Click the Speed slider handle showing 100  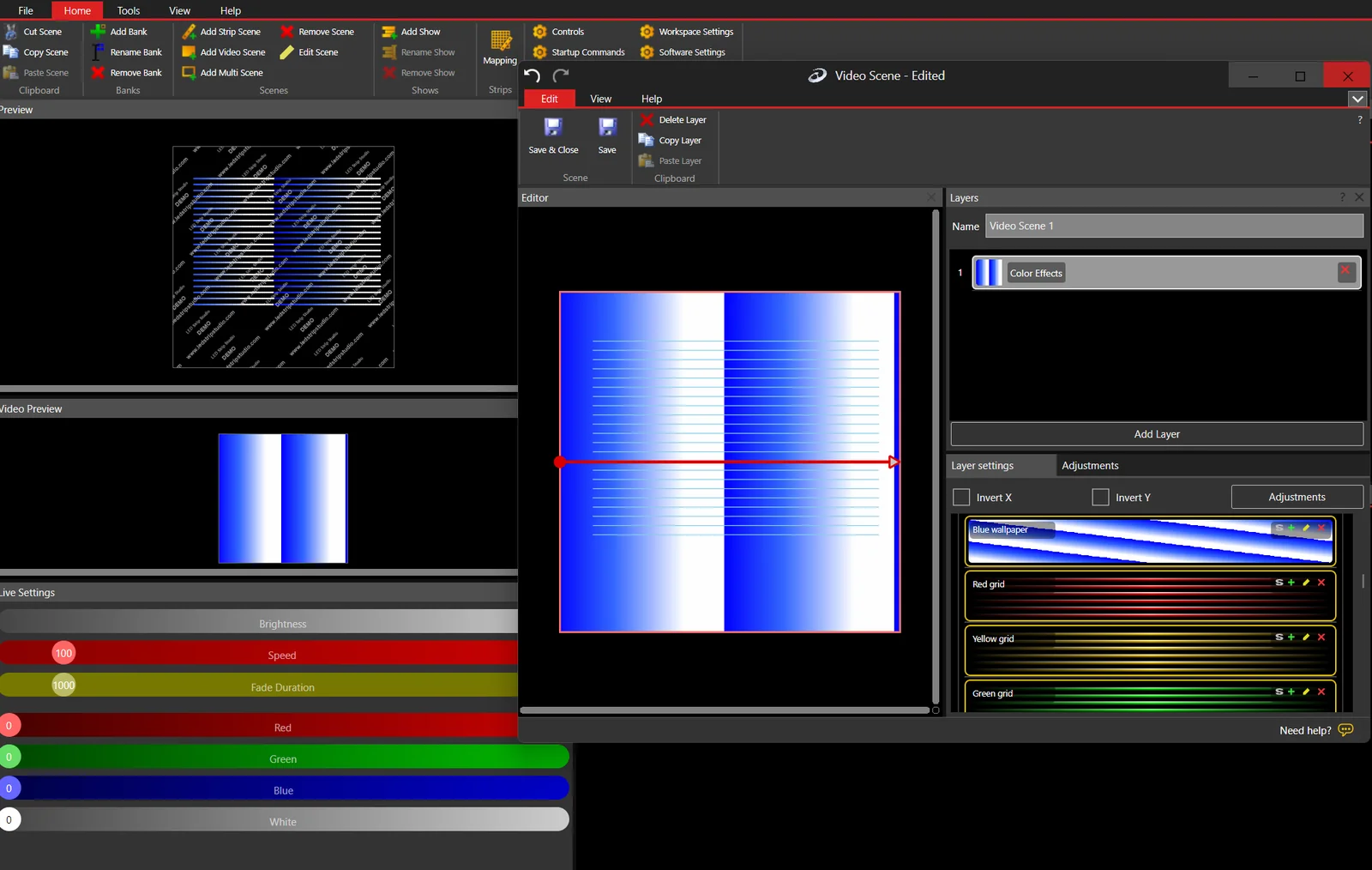coord(63,654)
